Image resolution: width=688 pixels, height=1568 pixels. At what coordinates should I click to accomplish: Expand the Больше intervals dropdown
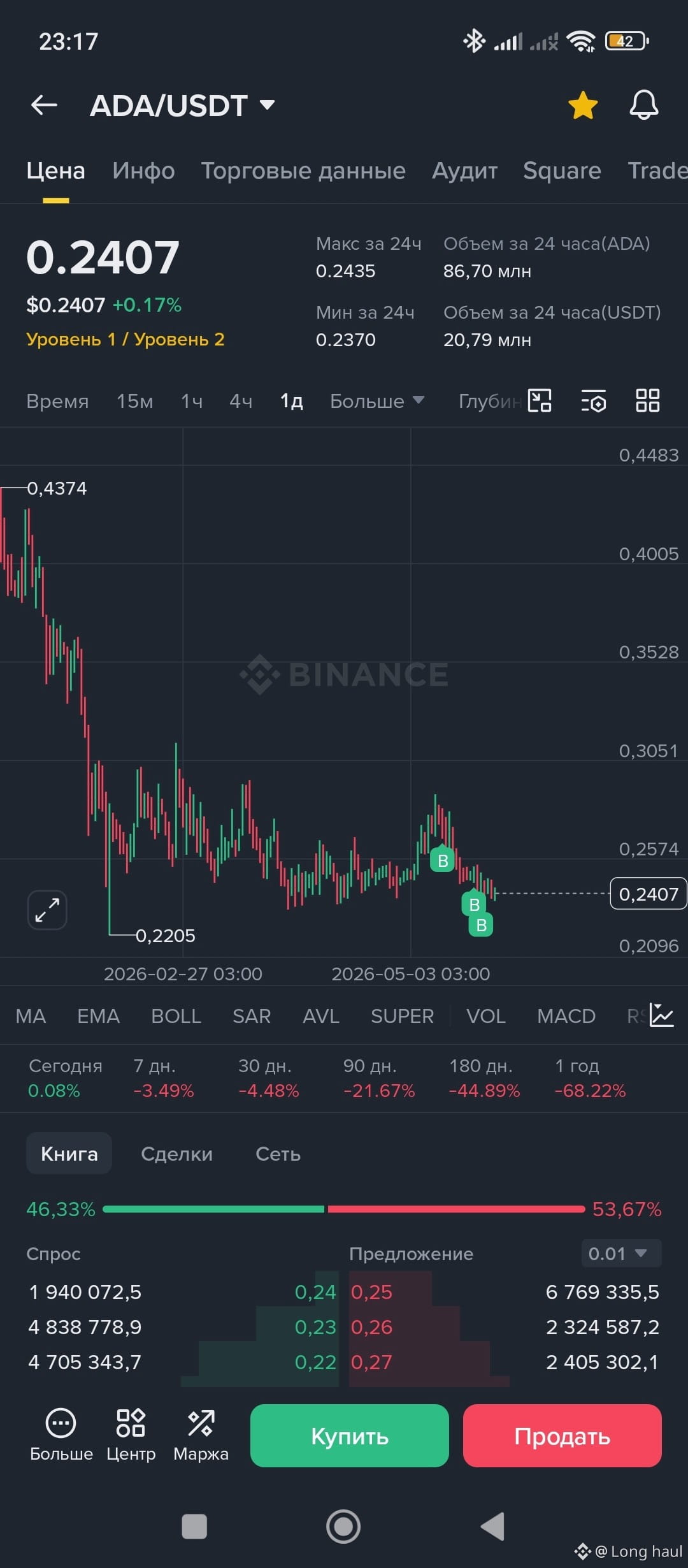click(377, 401)
